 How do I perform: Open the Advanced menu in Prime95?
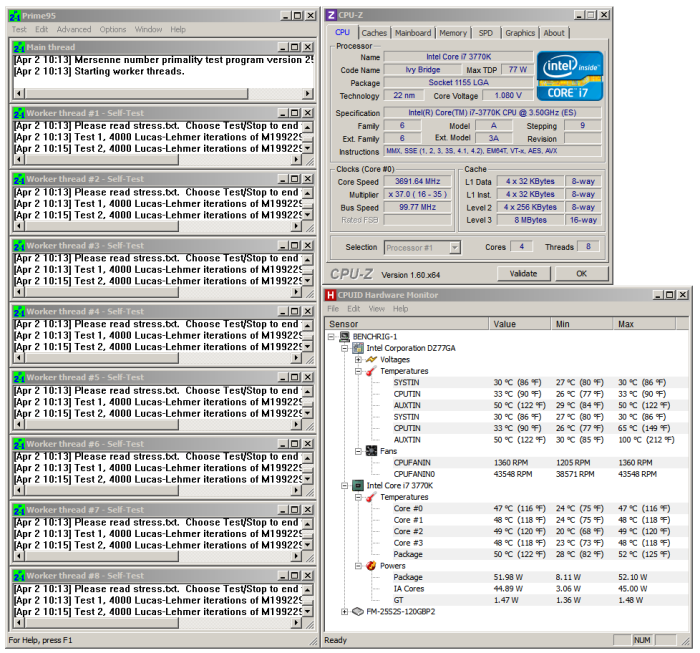(x=74, y=30)
